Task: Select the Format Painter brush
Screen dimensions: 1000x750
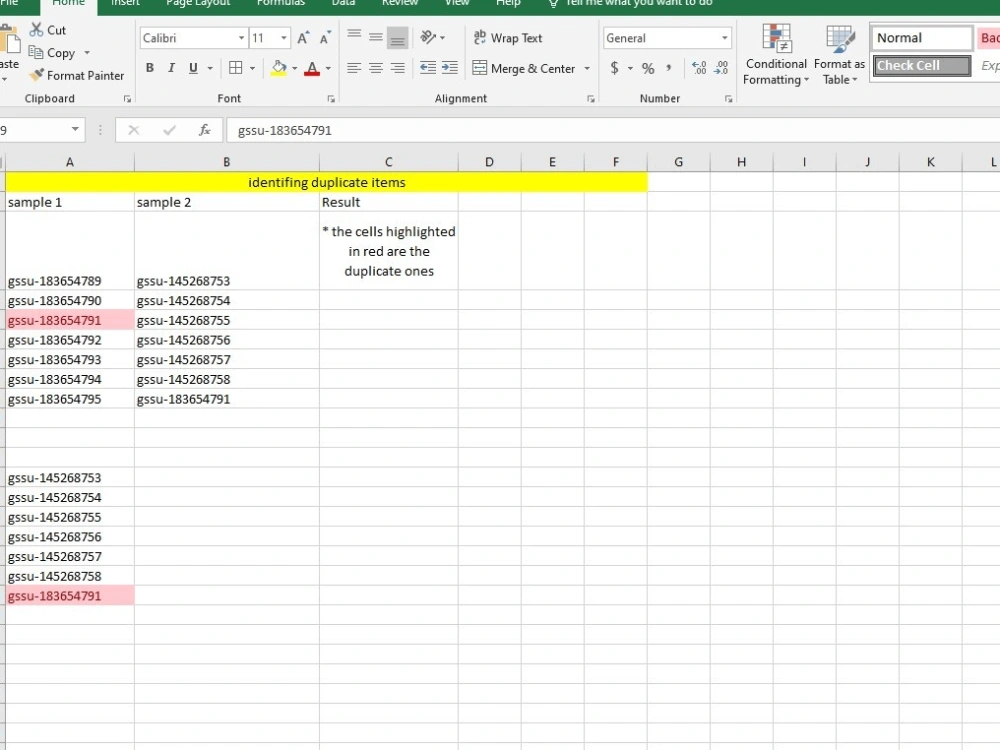Action: point(37,75)
